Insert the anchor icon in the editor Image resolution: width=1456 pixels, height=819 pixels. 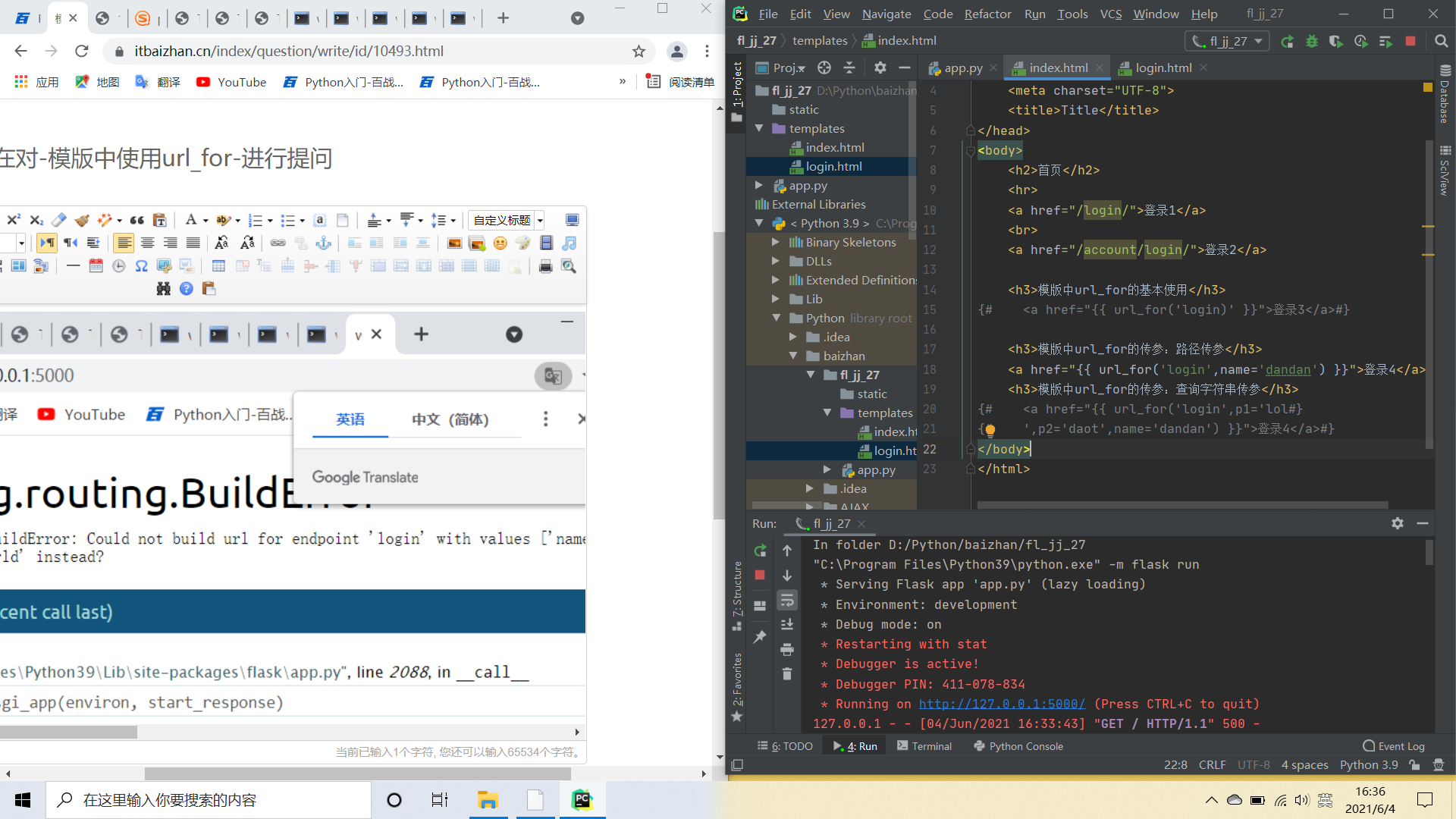pyautogui.click(x=324, y=243)
